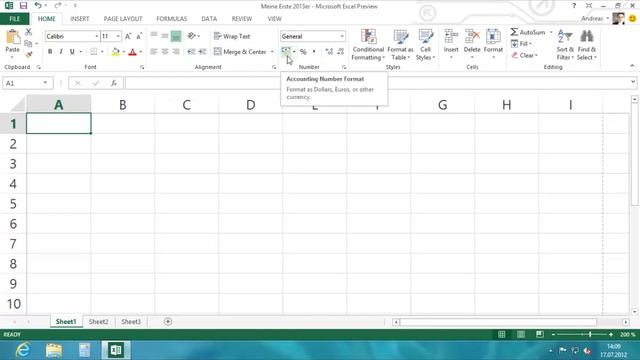Align text right
This screenshot has width=640, height=360.
pos(176,52)
